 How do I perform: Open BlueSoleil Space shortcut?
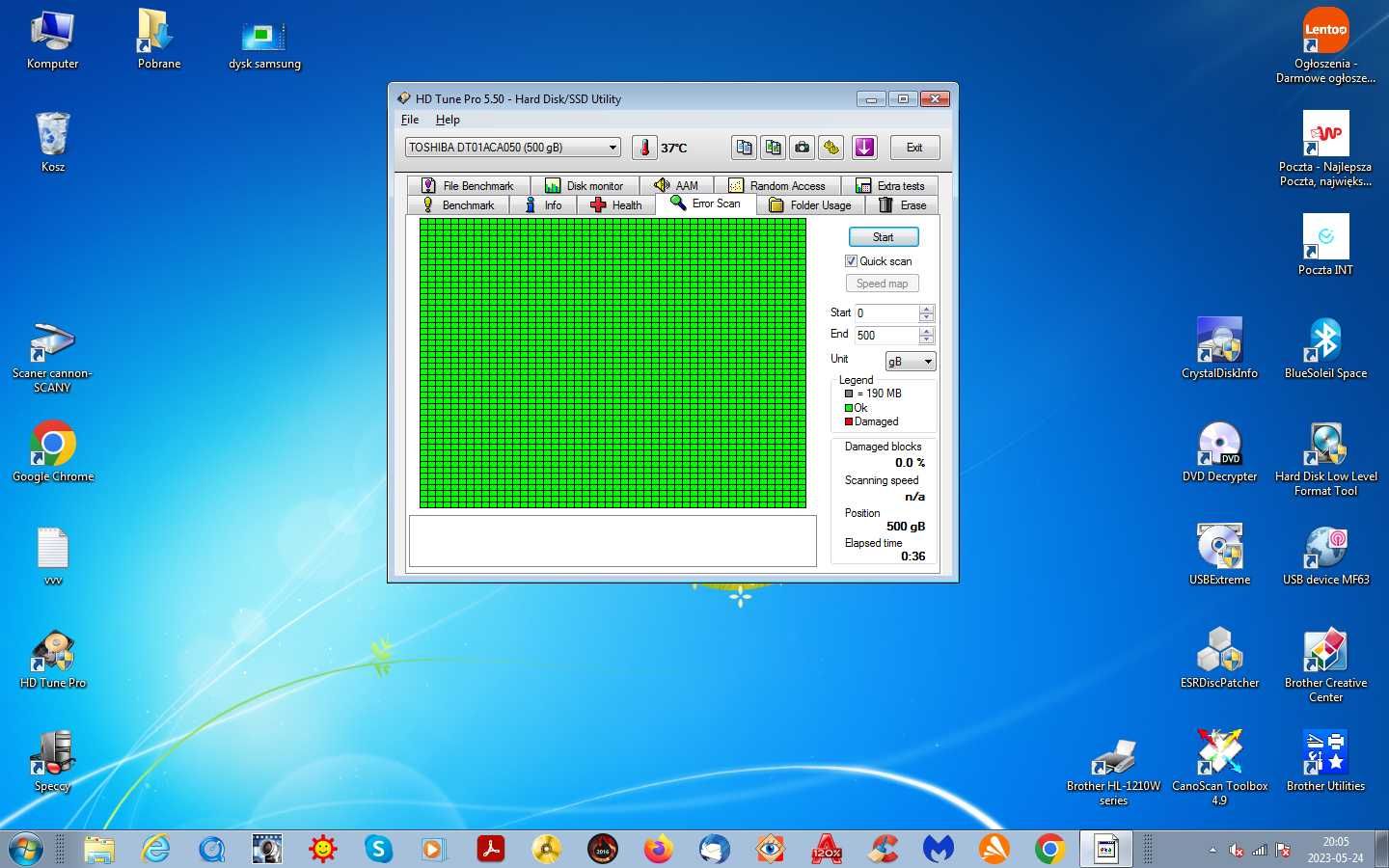point(1325,347)
